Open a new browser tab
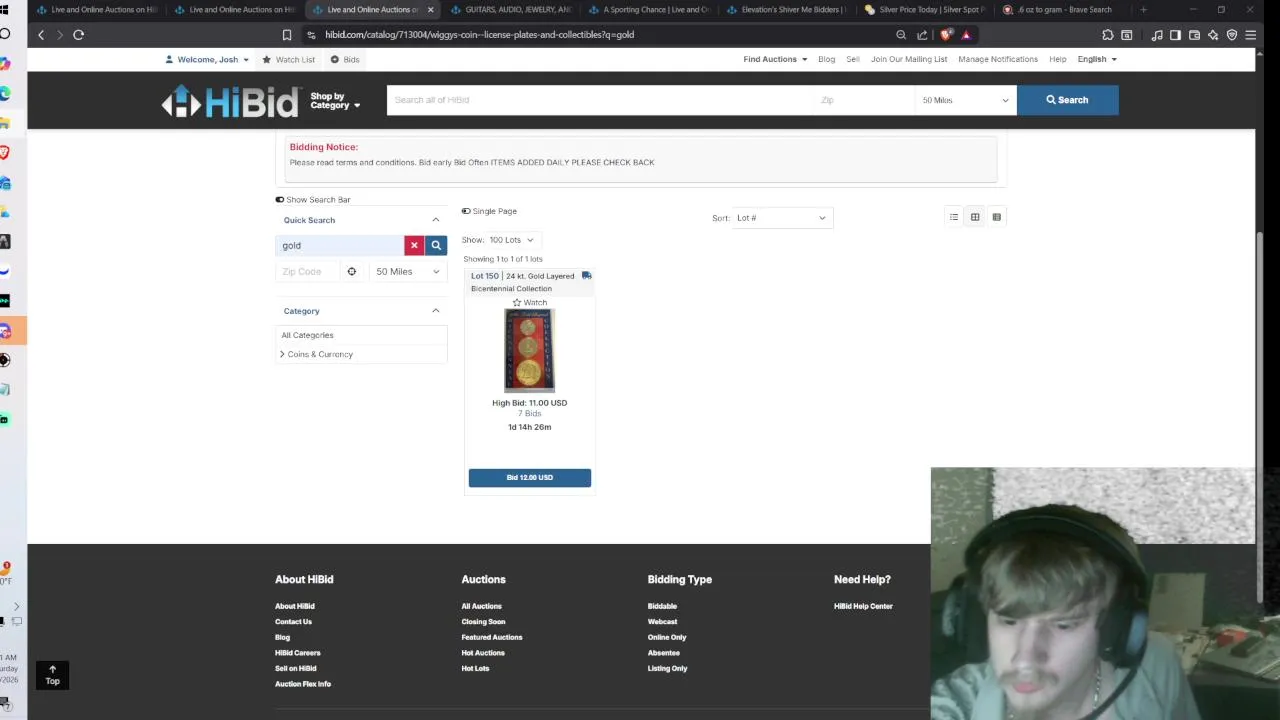The width and height of the screenshot is (1280, 720). pyautogui.click(x=1143, y=9)
